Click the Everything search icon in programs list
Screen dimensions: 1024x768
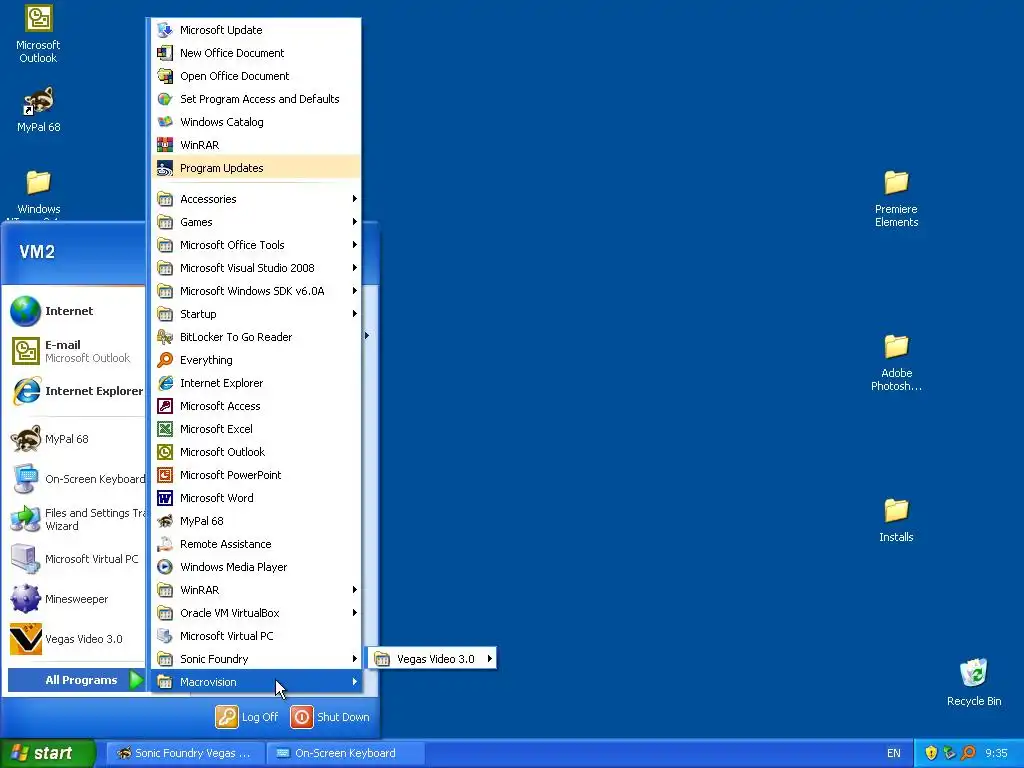pos(165,360)
